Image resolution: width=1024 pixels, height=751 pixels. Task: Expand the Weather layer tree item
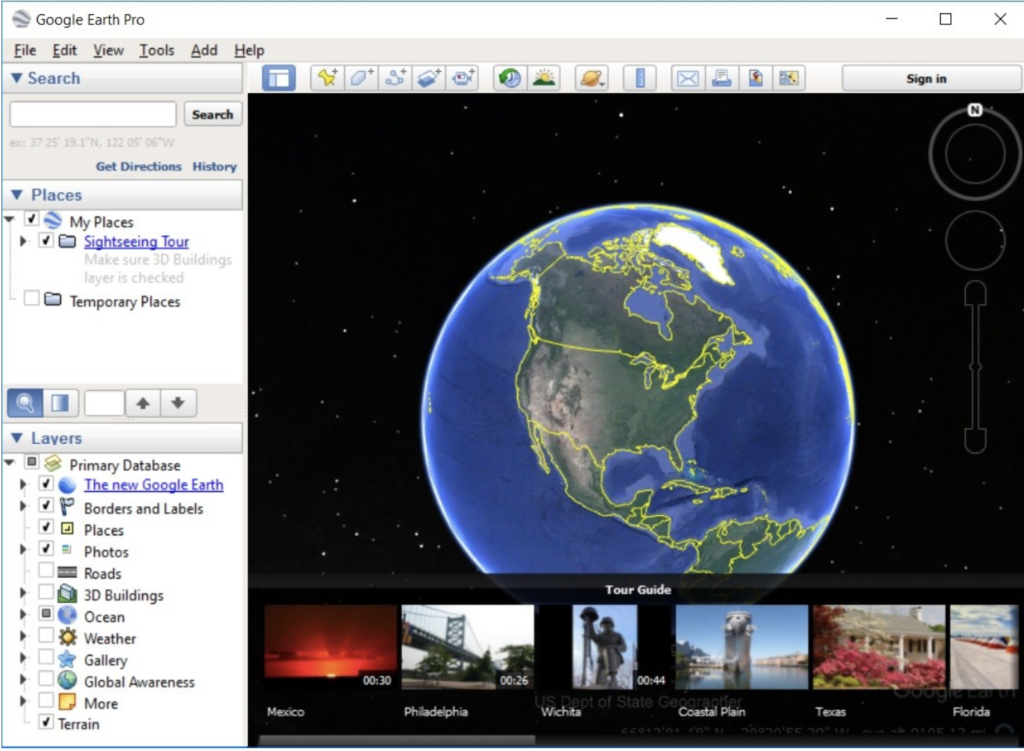[24, 638]
